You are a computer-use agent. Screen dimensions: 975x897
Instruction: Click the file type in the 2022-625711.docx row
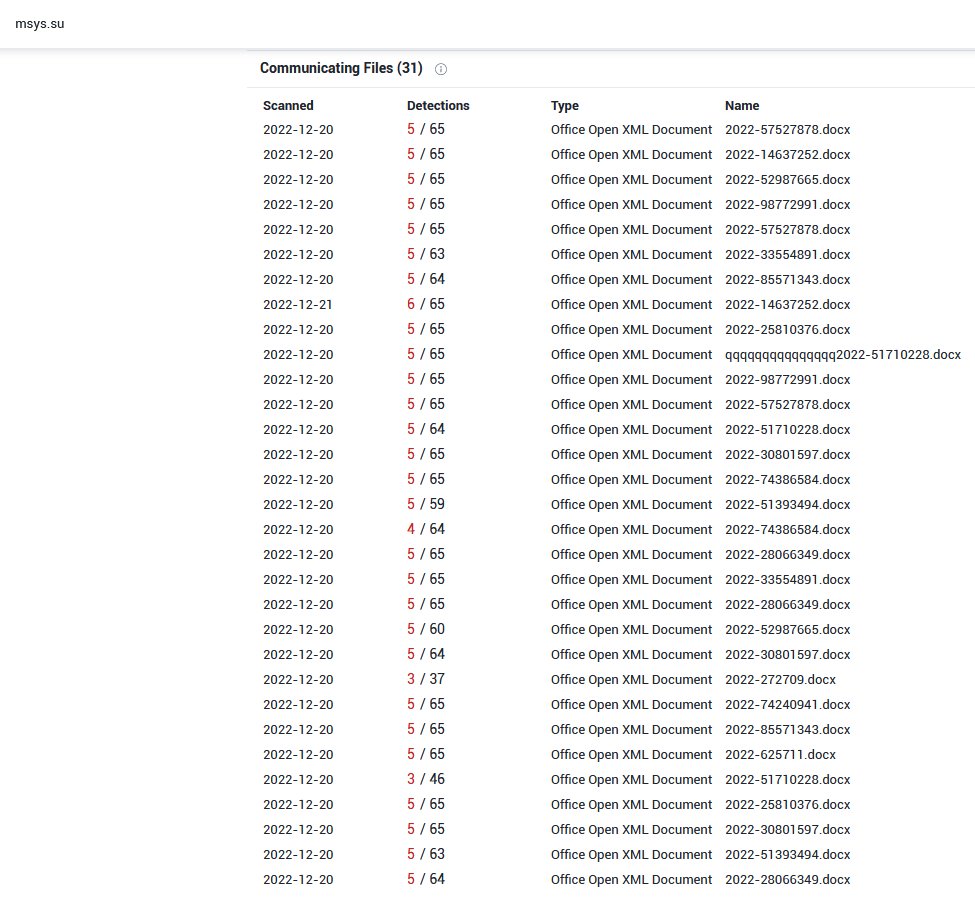click(631, 755)
